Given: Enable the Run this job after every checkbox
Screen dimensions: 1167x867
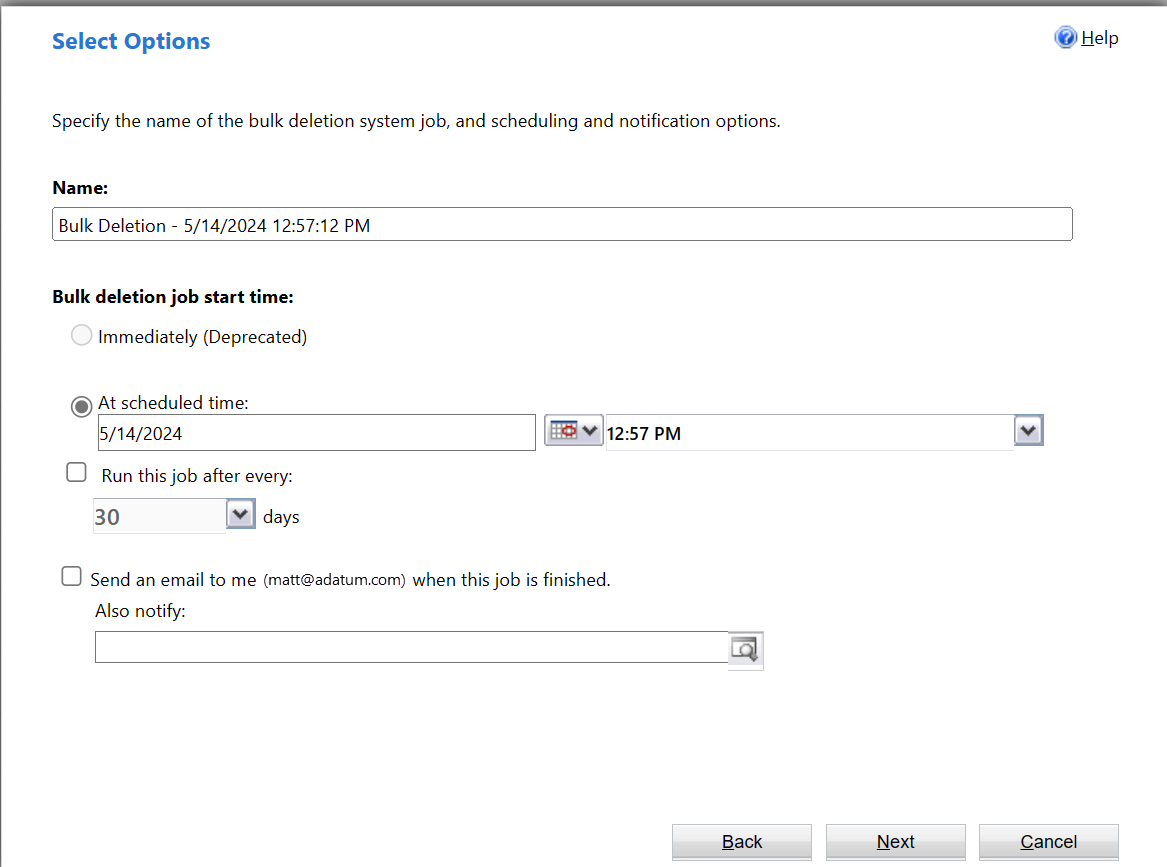Looking at the screenshot, I should tap(76, 471).
